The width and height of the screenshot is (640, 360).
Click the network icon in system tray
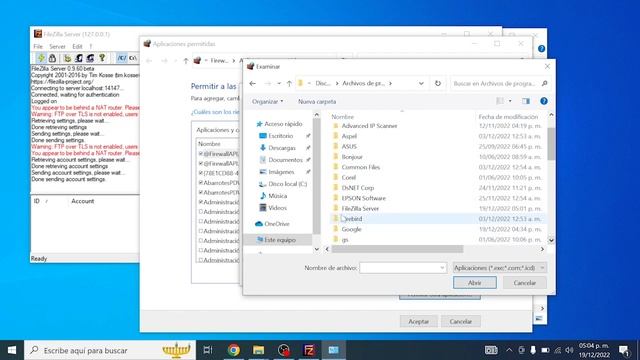558,350
